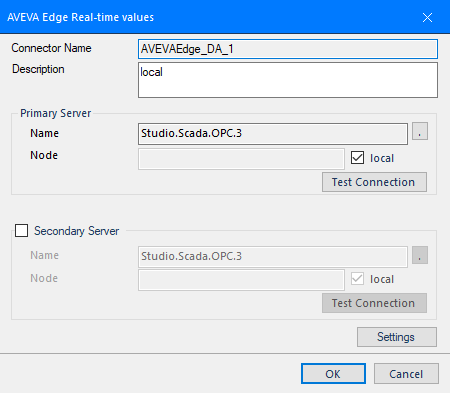
Task: Confirm the dialog with OK
Action: [x=333, y=374]
